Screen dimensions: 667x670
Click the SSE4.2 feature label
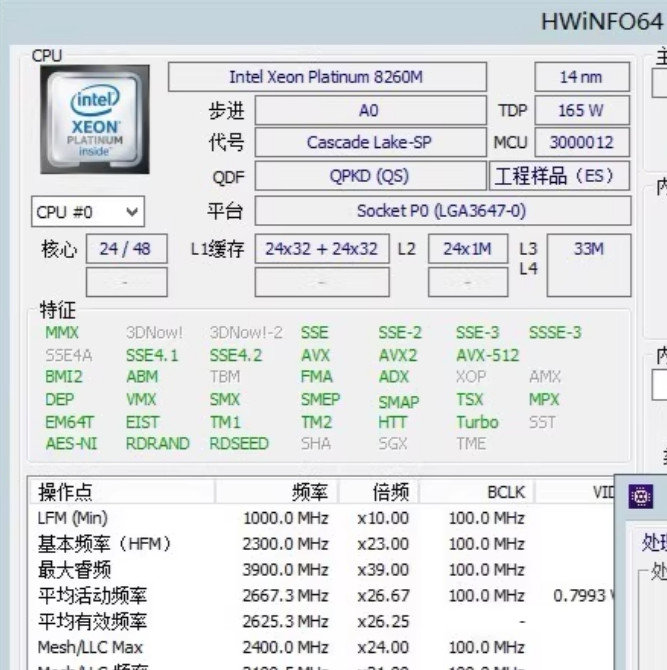tap(236, 355)
